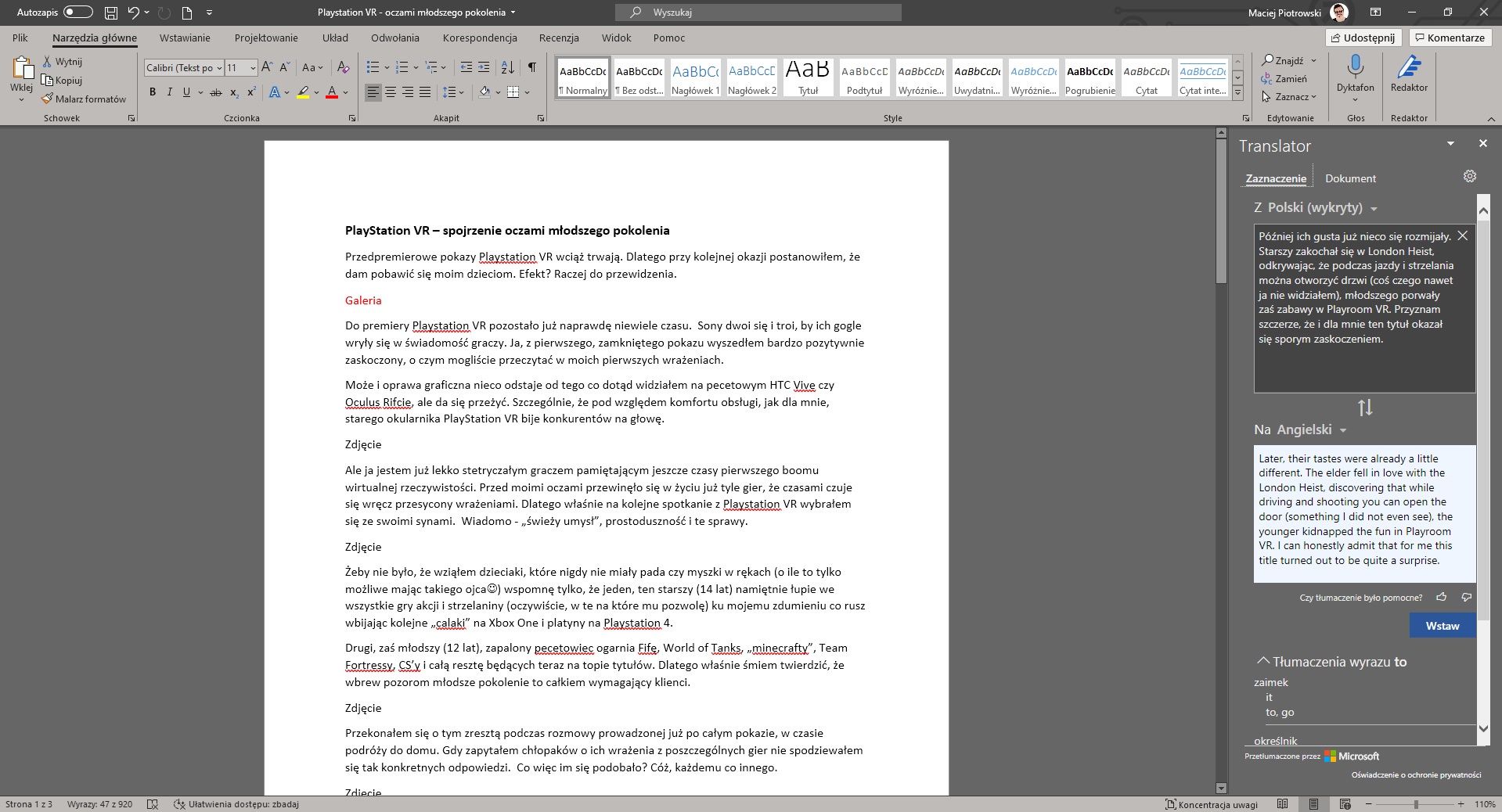This screenshot has height=812, width=1502.
Task: Open the bullet list style dropdown arrow
Action: [x=386, y=67]
